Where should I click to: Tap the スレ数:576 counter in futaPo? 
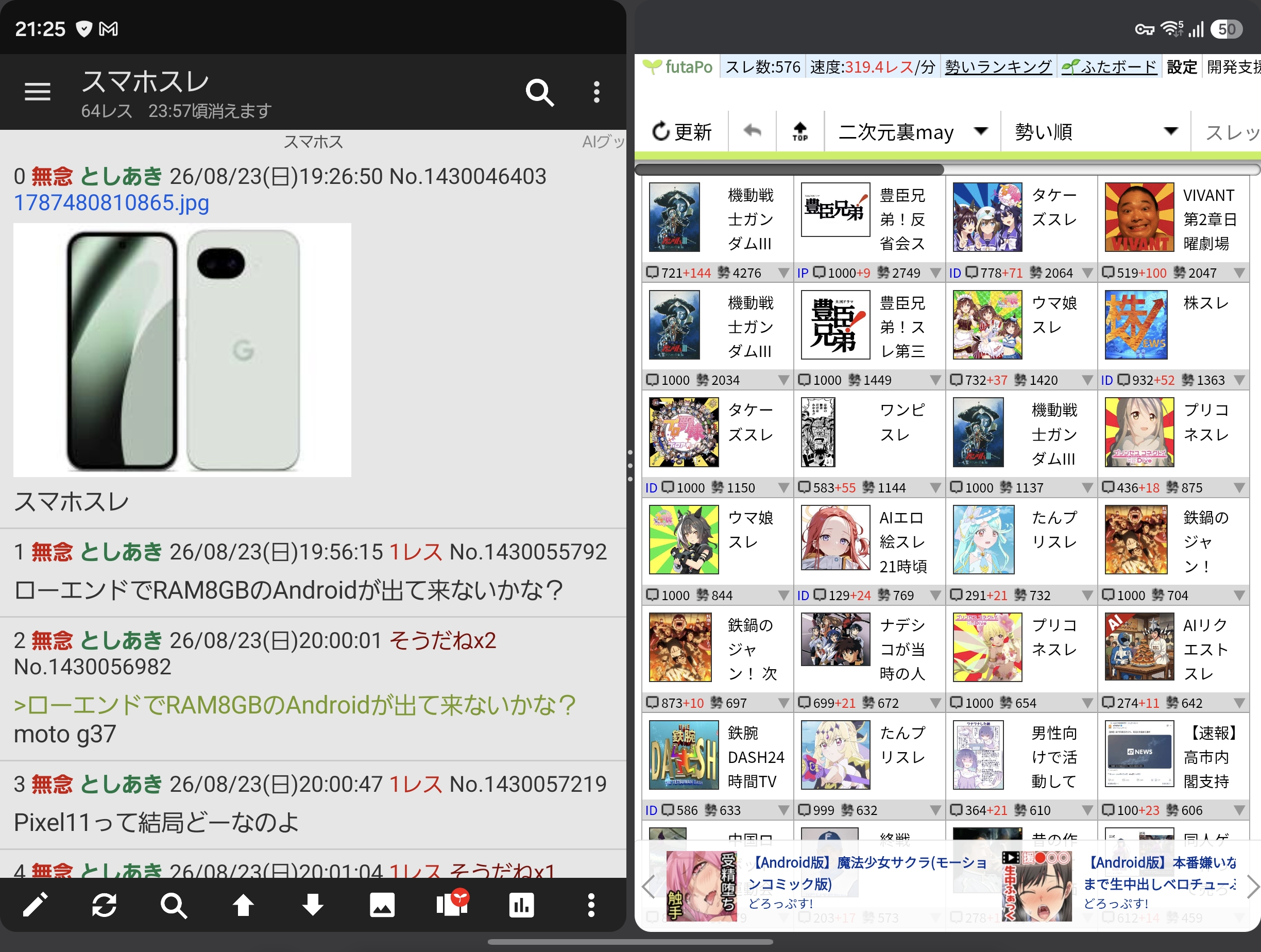point(762,67)
